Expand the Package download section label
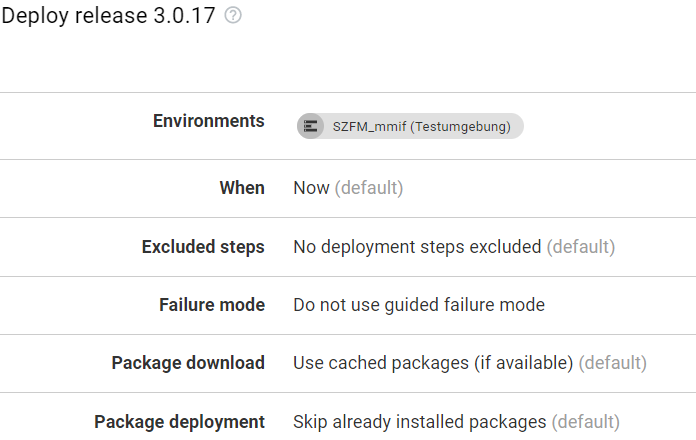 pyautogui.click(x=188, y=363)
